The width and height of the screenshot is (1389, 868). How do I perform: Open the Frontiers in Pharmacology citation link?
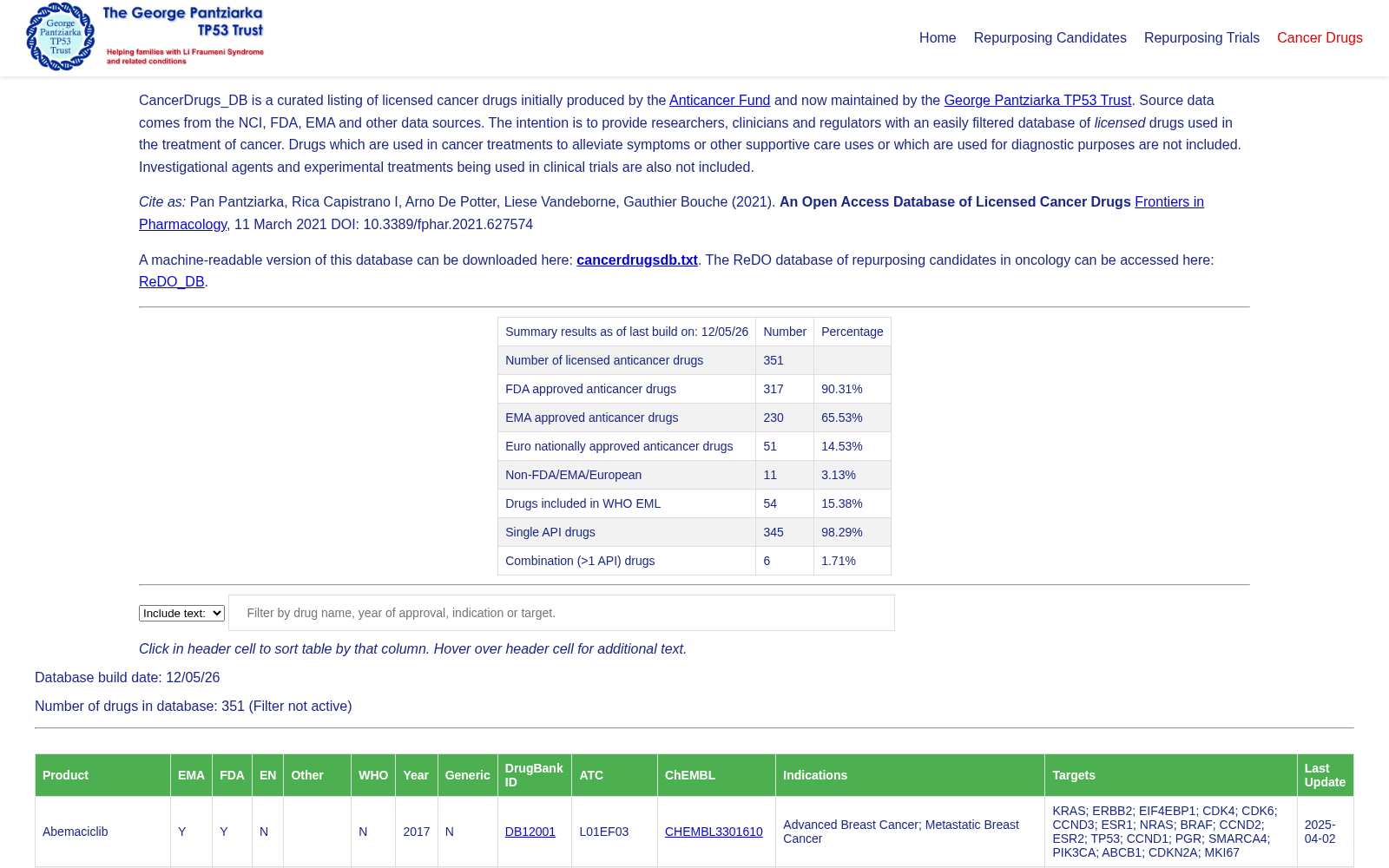pos(1168,202)
